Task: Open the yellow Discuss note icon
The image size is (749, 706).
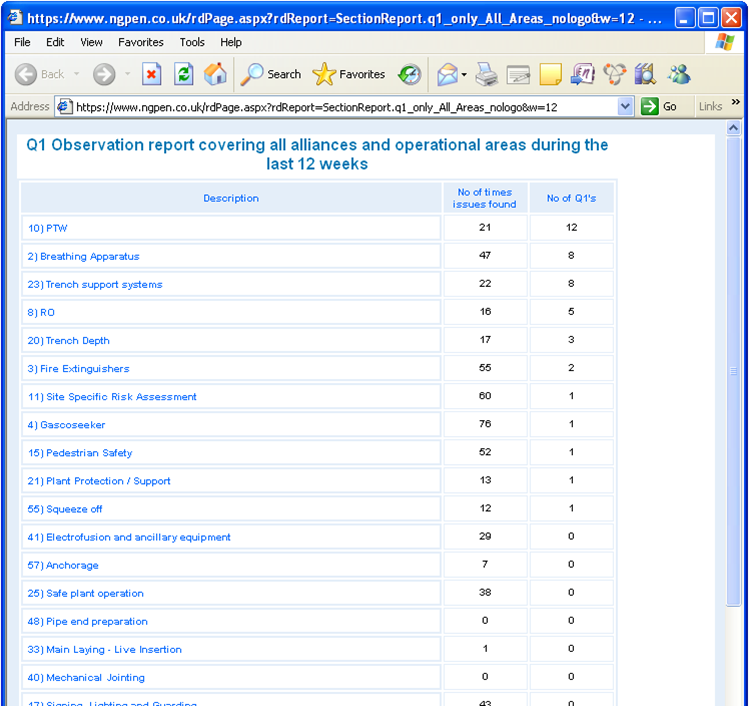Action: click(550, 75)
